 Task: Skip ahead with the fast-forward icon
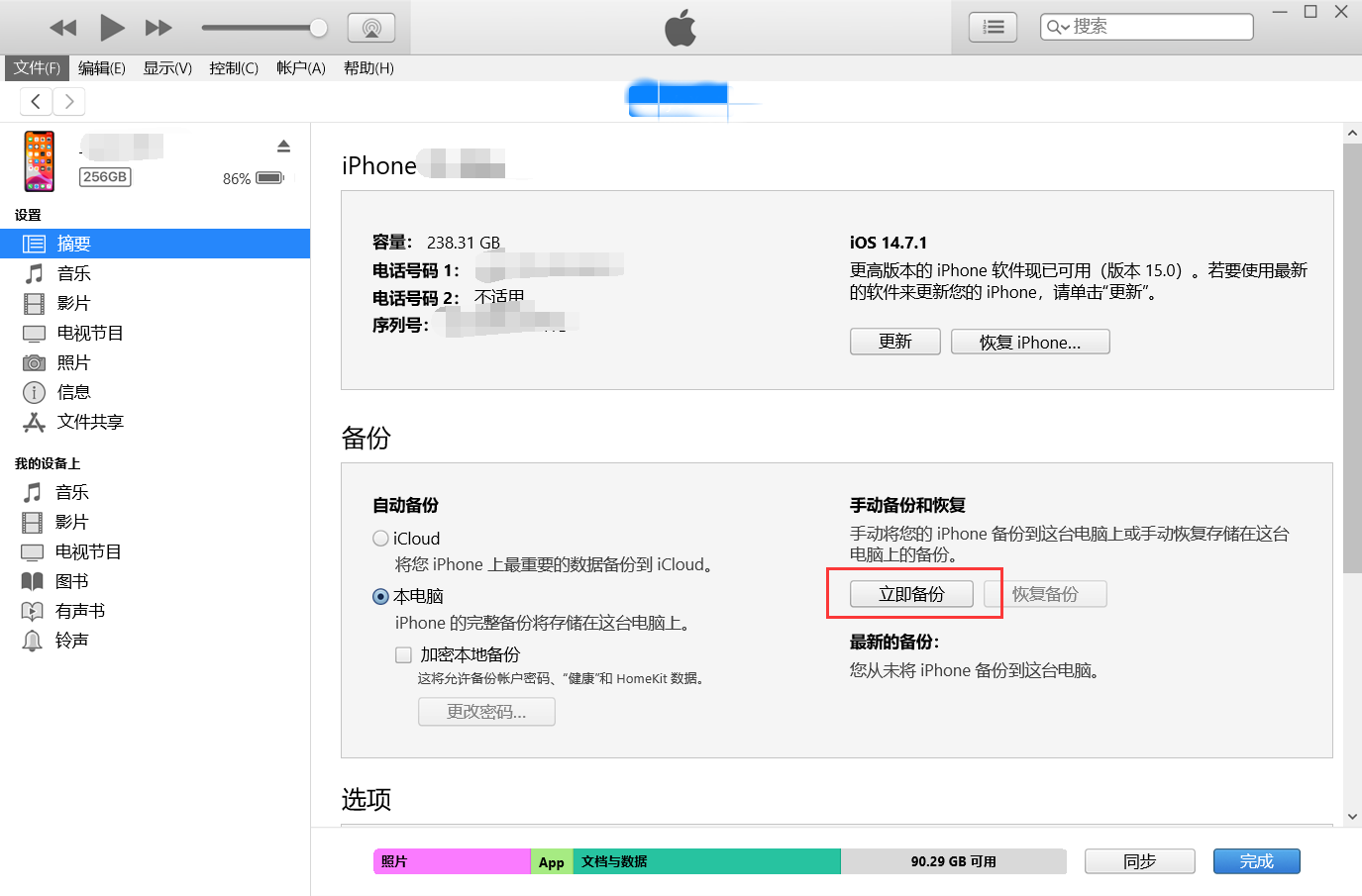(158, 28)
